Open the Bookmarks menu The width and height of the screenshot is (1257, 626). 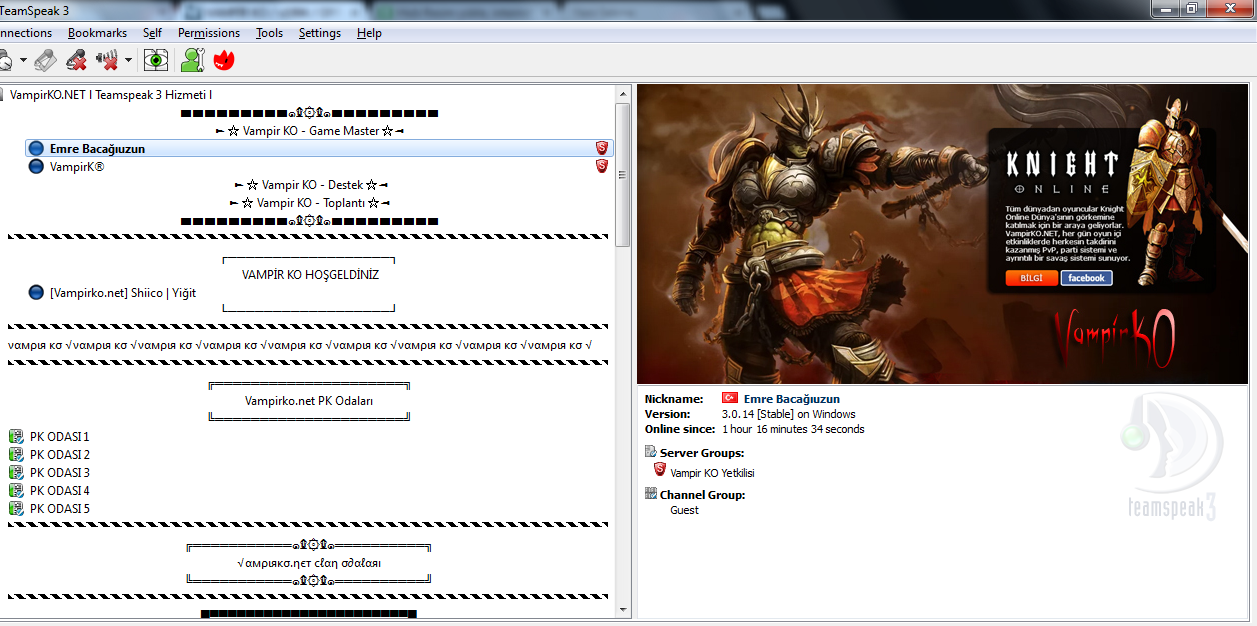[97, 33]
